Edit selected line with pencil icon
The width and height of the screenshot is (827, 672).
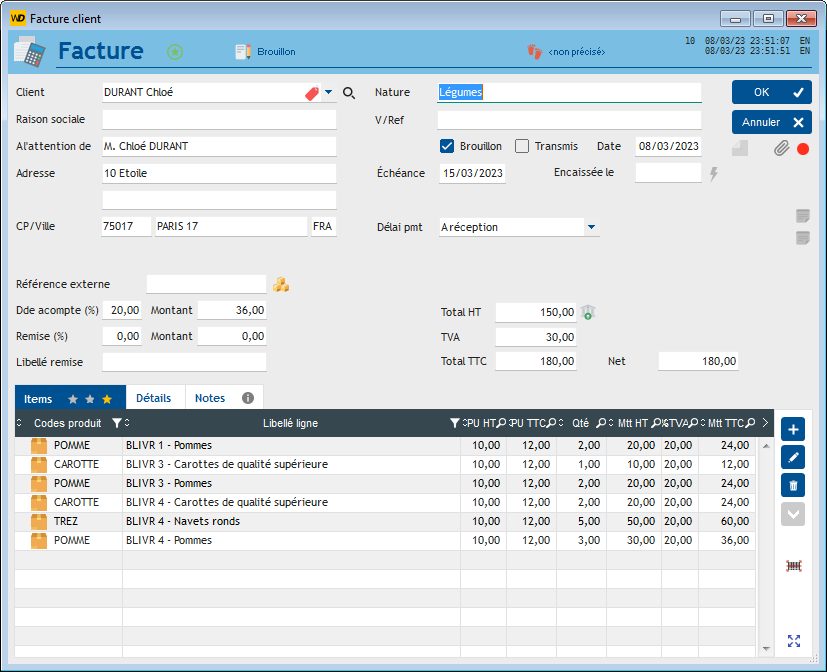click(794, 457)
